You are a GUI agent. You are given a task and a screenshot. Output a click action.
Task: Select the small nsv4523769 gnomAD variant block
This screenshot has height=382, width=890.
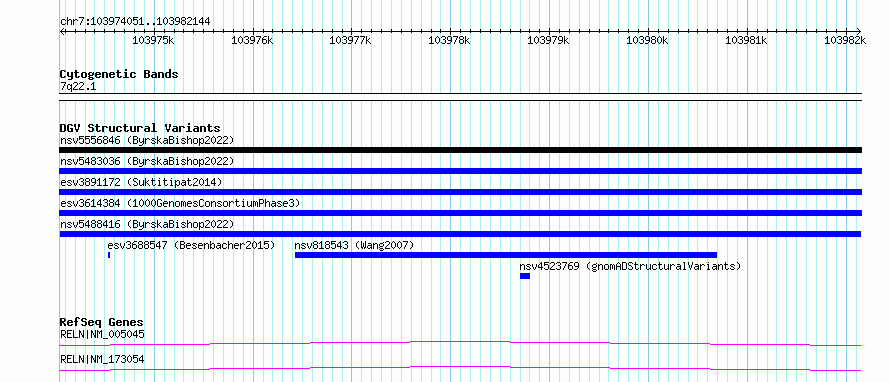click(x=525, y=276)
